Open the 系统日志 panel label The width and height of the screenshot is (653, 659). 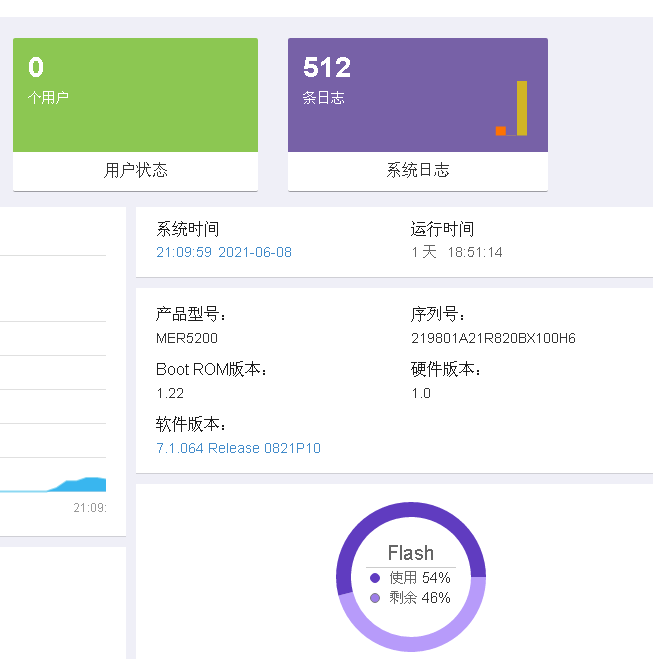[x=418, y=170]
